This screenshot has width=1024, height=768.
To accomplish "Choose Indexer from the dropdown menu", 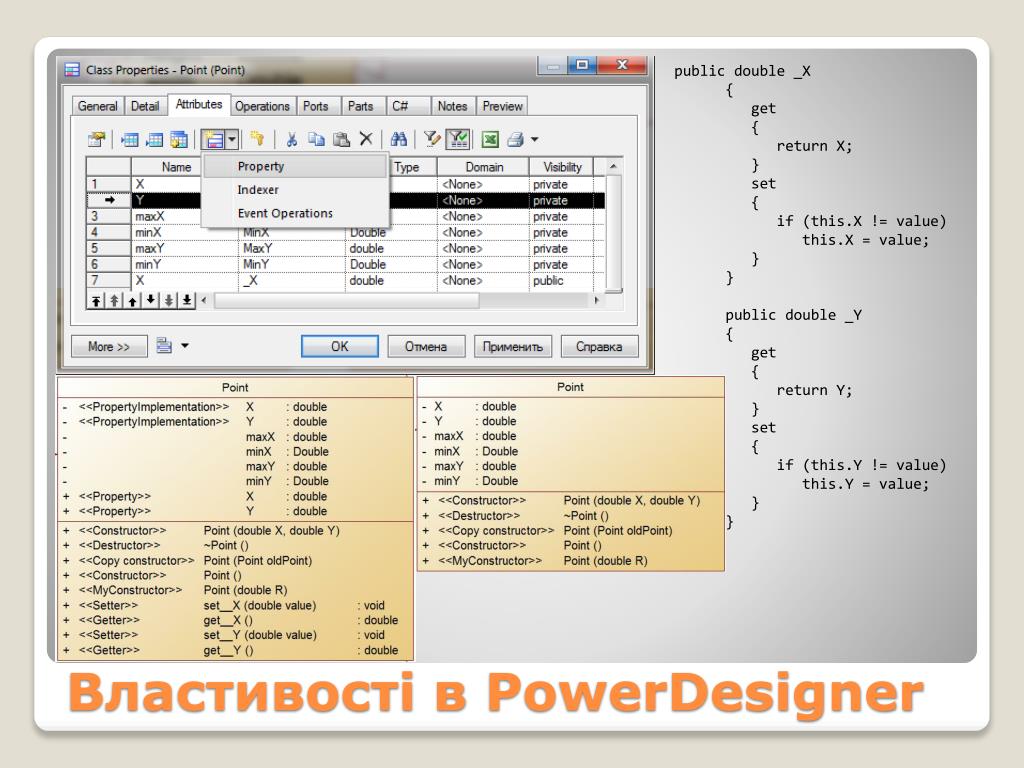I will pos(294,190).
